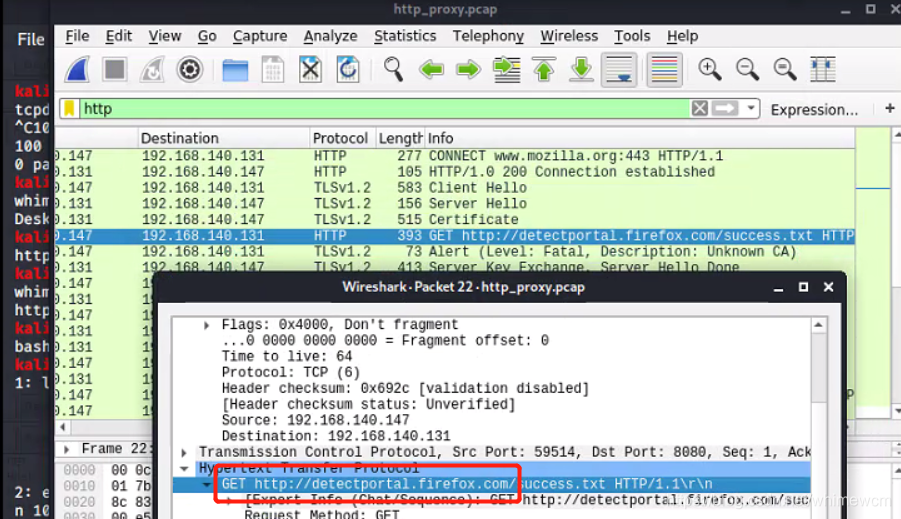
Task: Select 200 Connection established packet row
Action: coord(455,172)
